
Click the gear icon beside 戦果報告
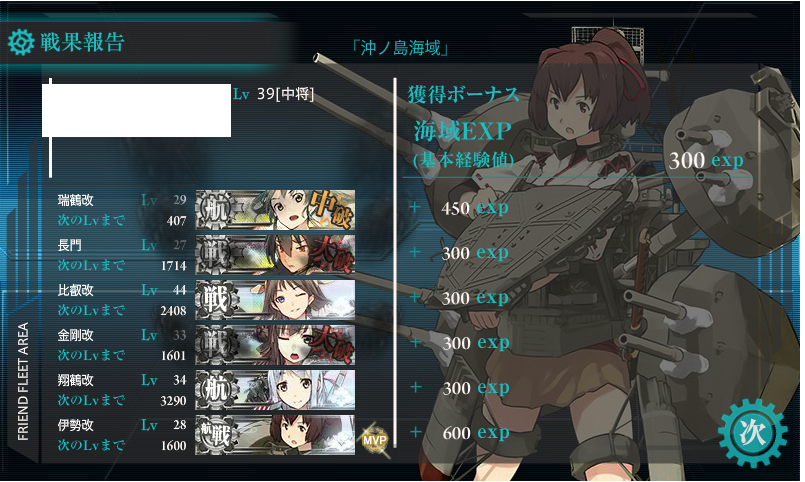pyautogui.click(x=21, y=42)
